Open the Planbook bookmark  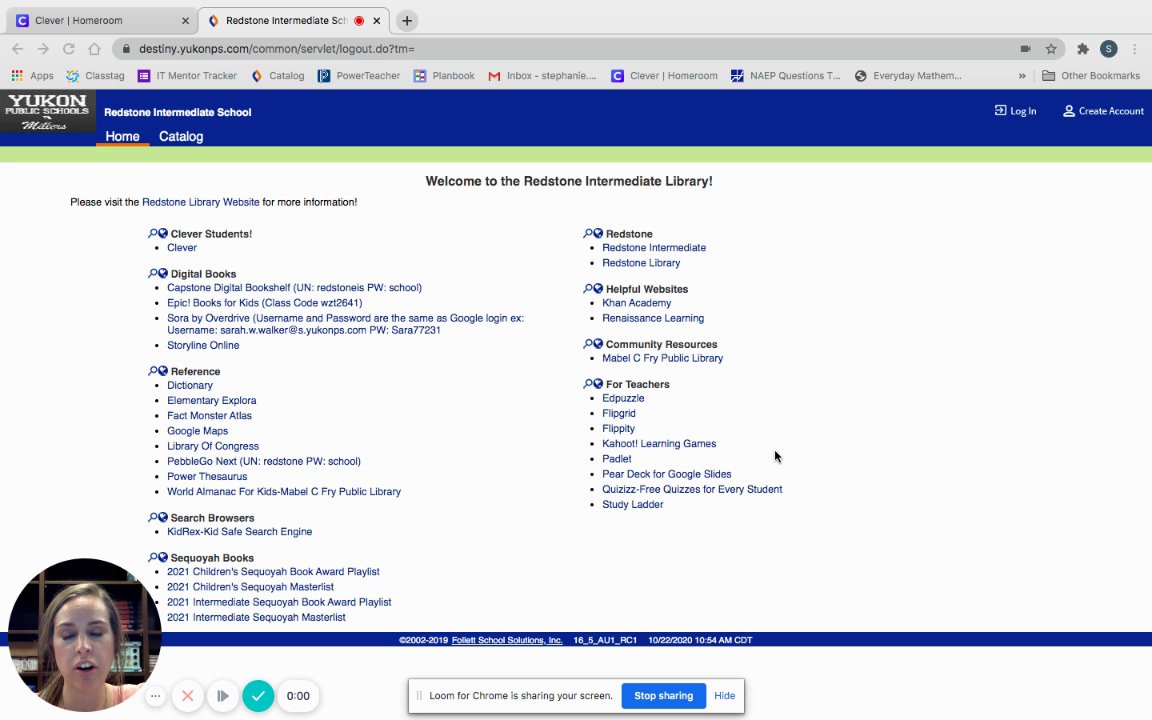[444, 76]
